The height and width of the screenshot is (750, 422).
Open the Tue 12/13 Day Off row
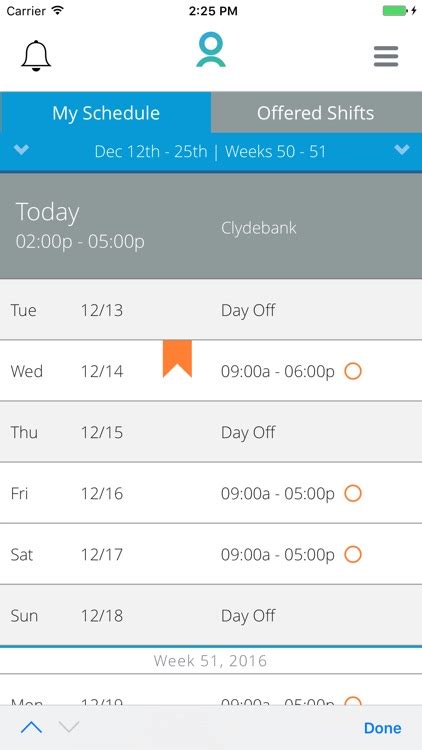[211, 310]
